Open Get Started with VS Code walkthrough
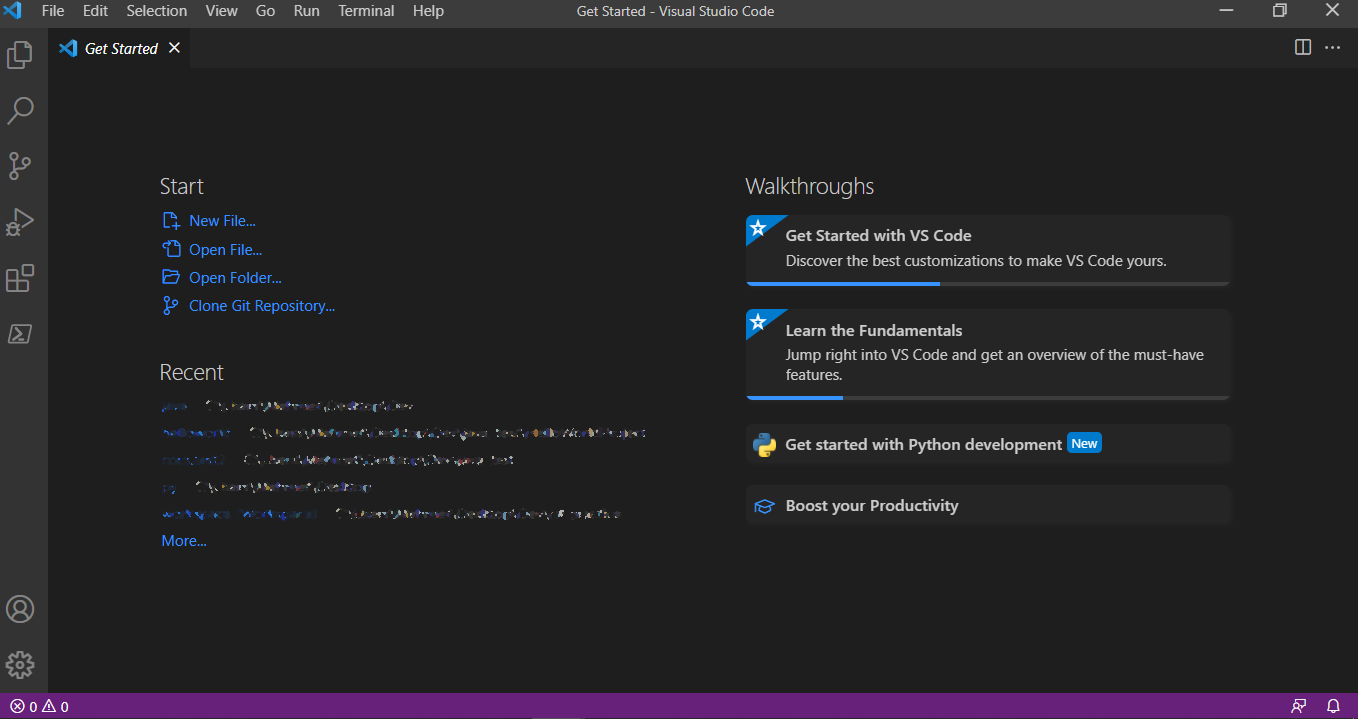1358x719 pixels. coord(988,250)
